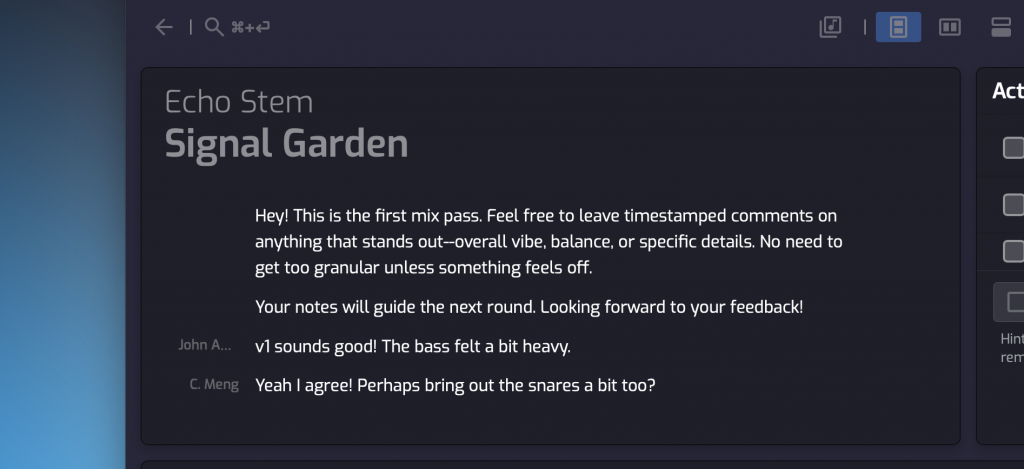Viewport: 1024px width, 469px height.
Task: Switch to the side-by-side layout icon
Action: pyautogui.click(x=949, y=27)
